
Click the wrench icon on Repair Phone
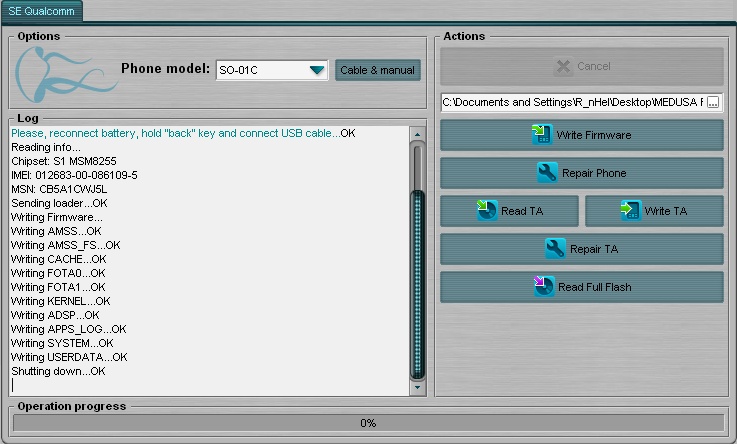pyautogui.click(x=547, y=173)
